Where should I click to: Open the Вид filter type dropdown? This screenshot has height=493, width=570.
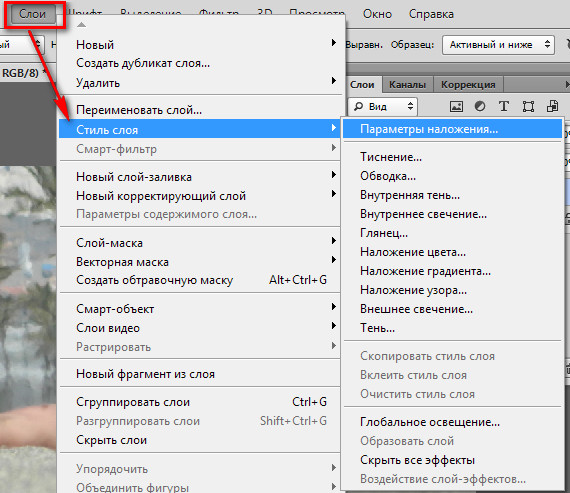point(383,107)
